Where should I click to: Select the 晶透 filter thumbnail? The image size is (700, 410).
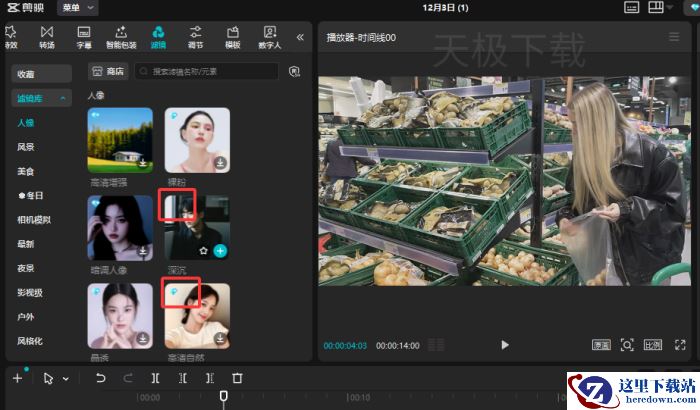tap(120, 316)
